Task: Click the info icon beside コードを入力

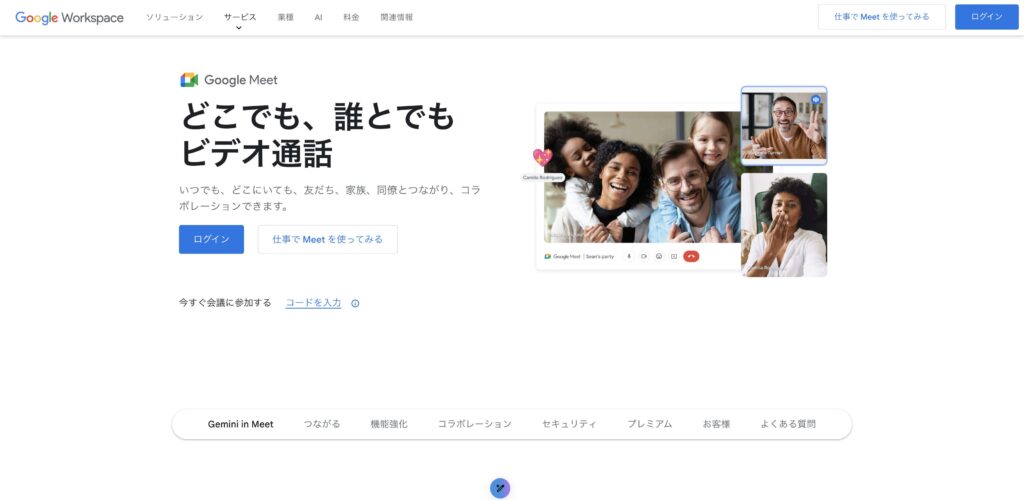Action: tap(355, 303)
